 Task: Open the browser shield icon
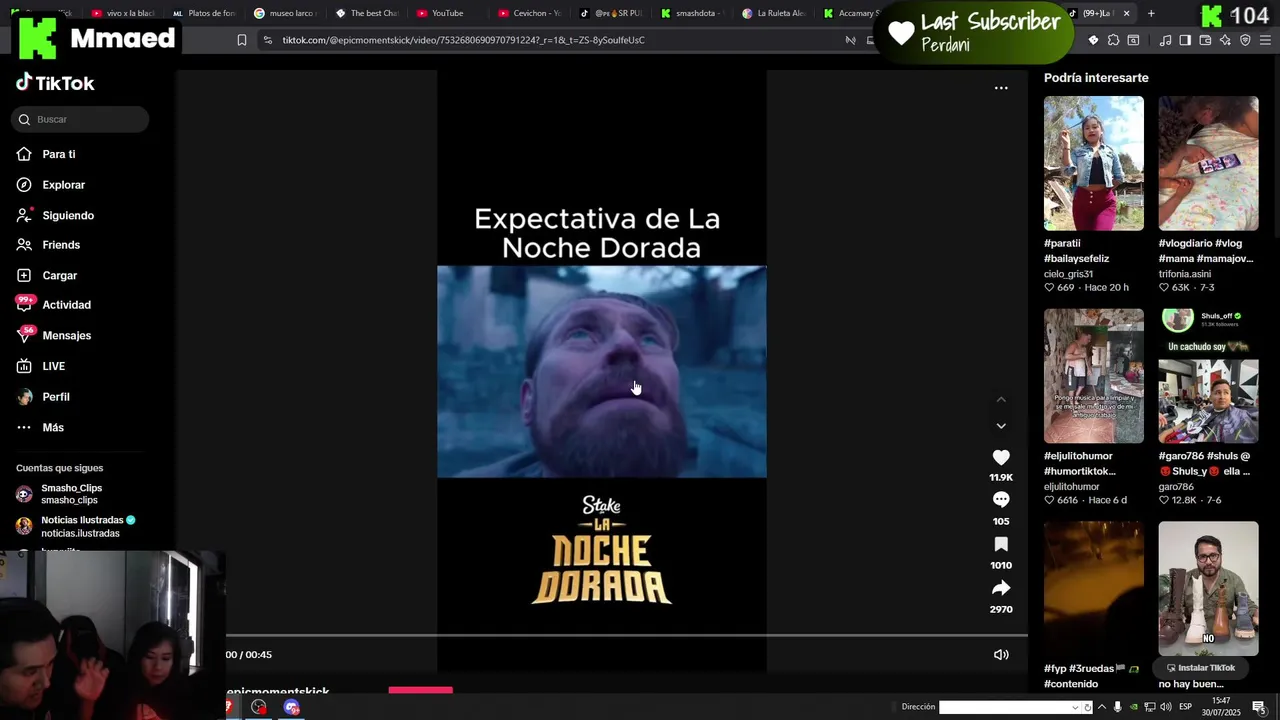click(x=1245, y=40)
